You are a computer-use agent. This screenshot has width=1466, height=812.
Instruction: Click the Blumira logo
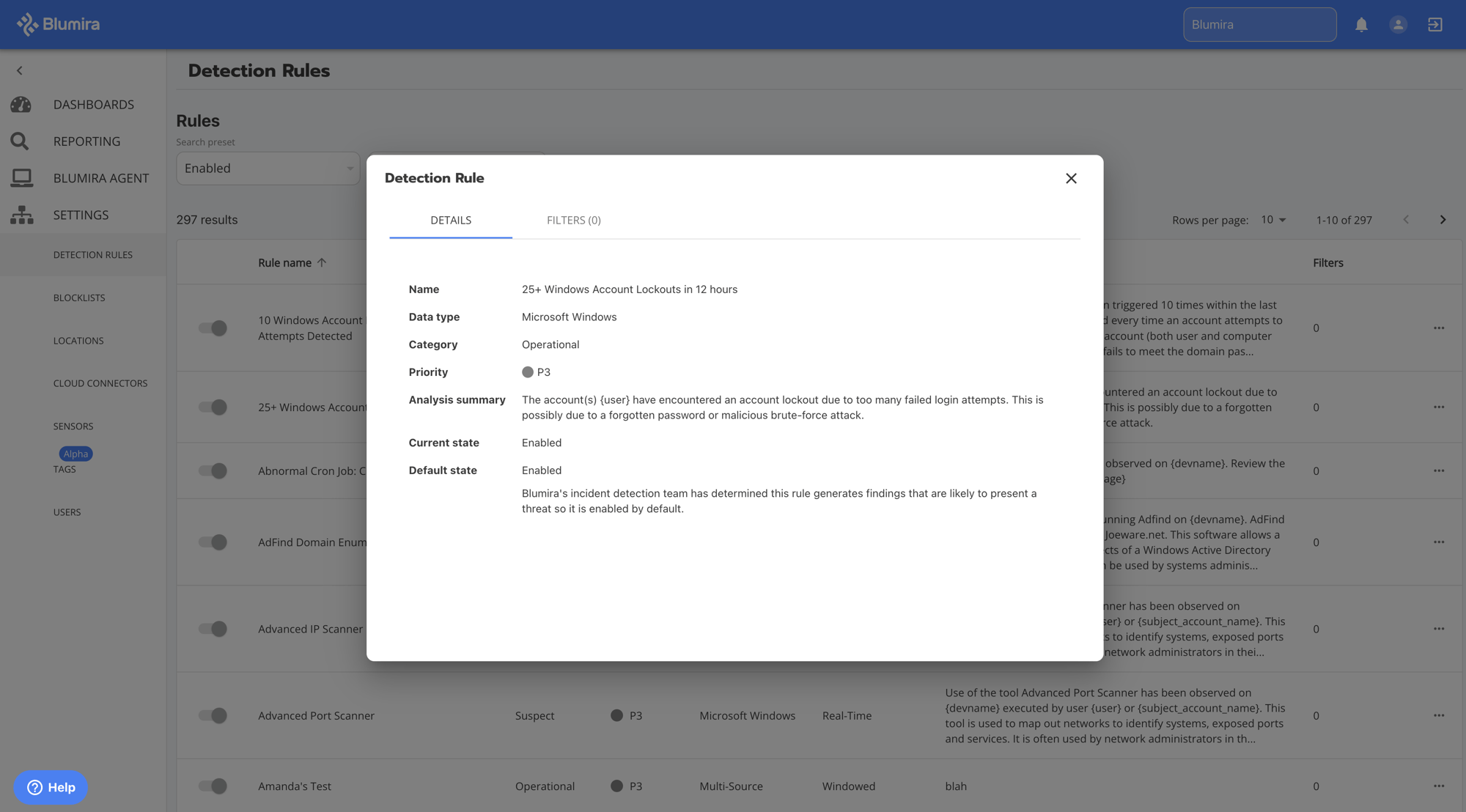(58, 24)
